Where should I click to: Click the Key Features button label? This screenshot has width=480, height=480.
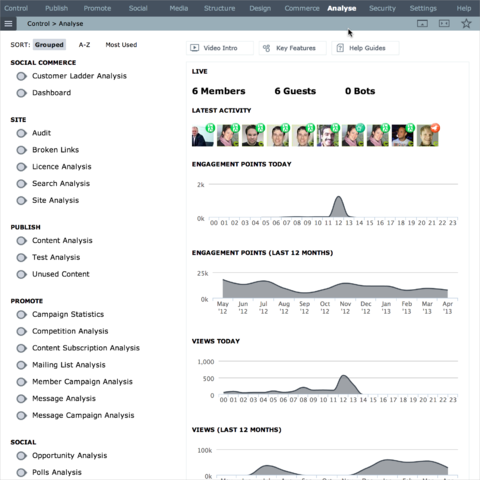tap(296, 48)
